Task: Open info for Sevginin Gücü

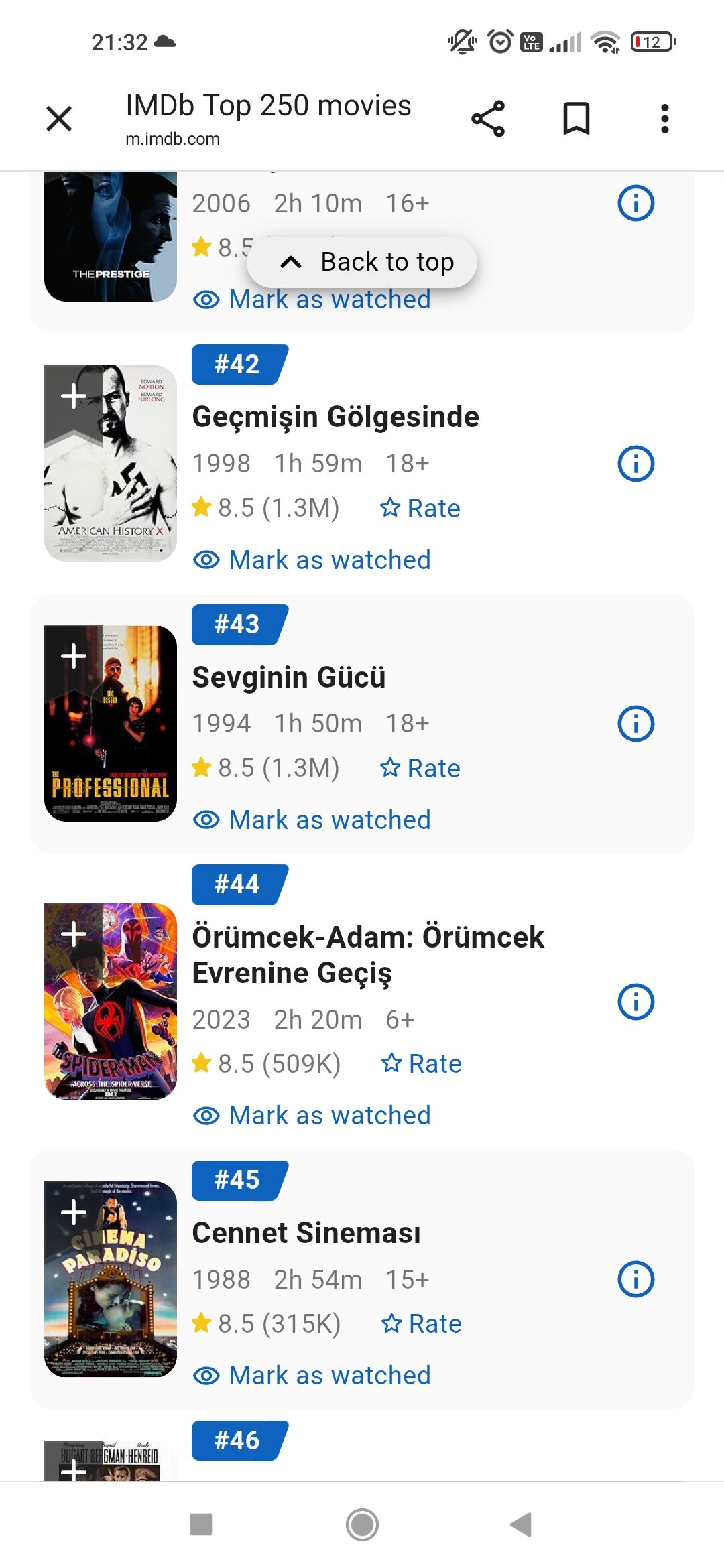Action: pos(636,724)
